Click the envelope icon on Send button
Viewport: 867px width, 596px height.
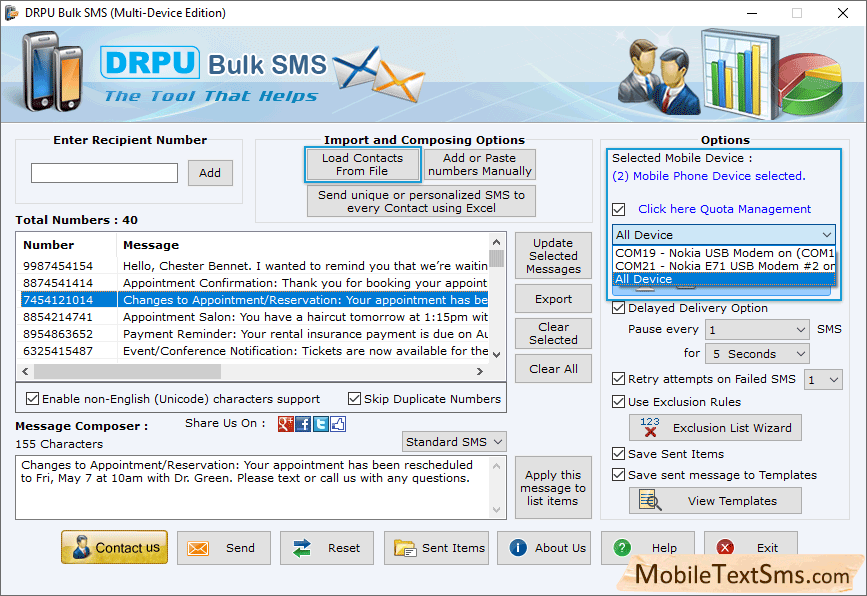198,548
